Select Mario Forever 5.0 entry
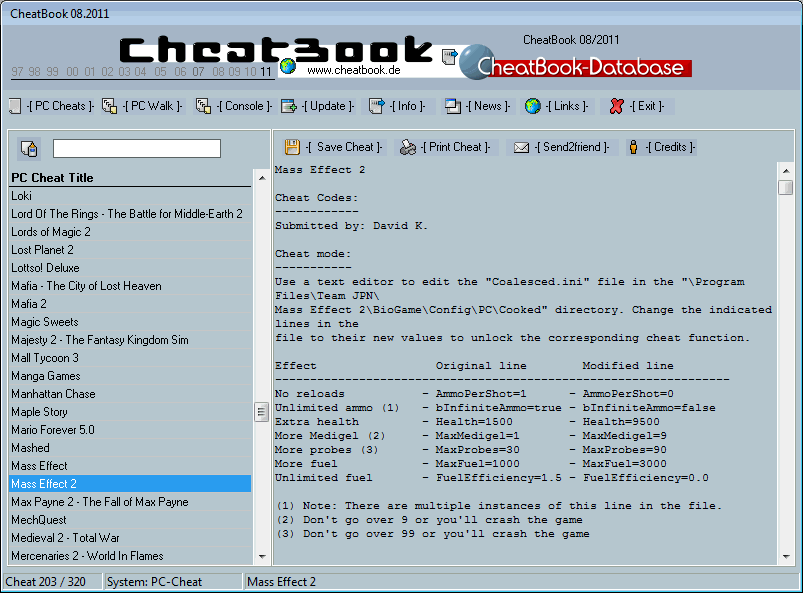The image size is (803, 593). click(x=131, y=430)
